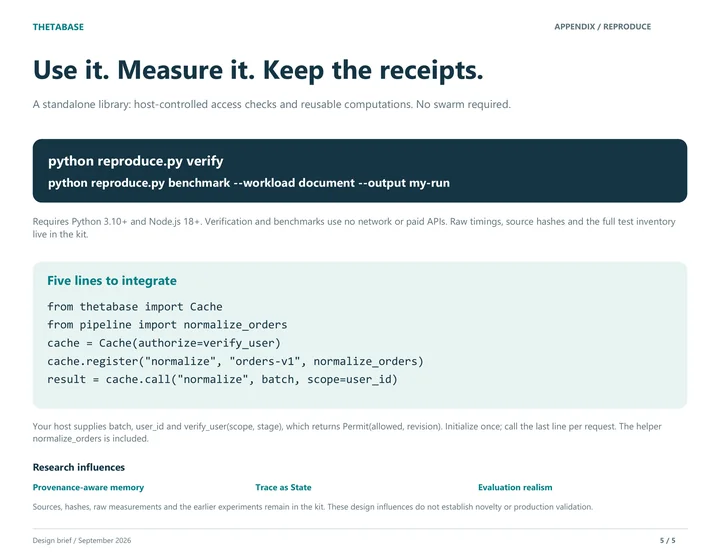Click the subtitle about a standalone library

click(x=271, y=105)
